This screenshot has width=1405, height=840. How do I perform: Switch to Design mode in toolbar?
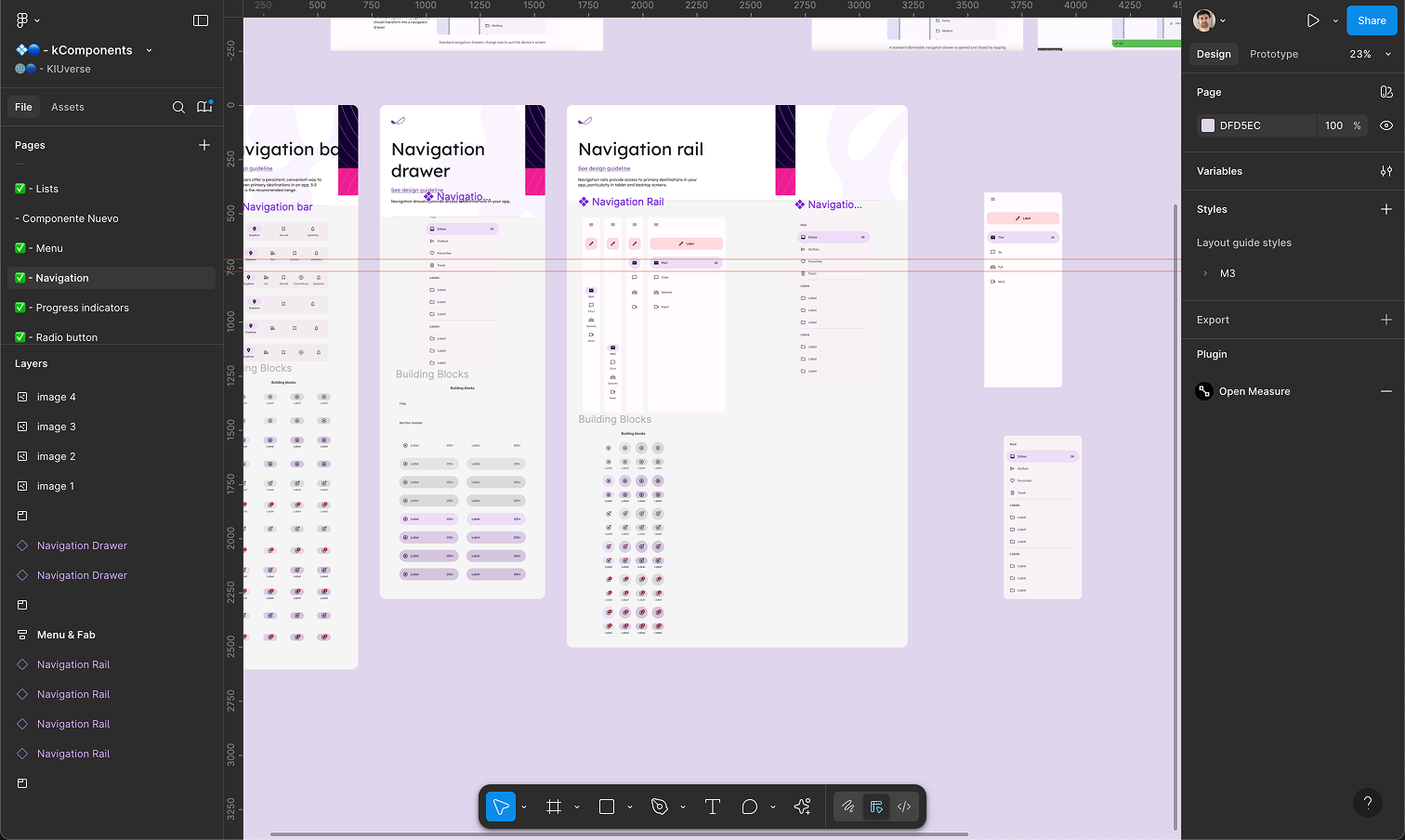click(x=876, y=807)
